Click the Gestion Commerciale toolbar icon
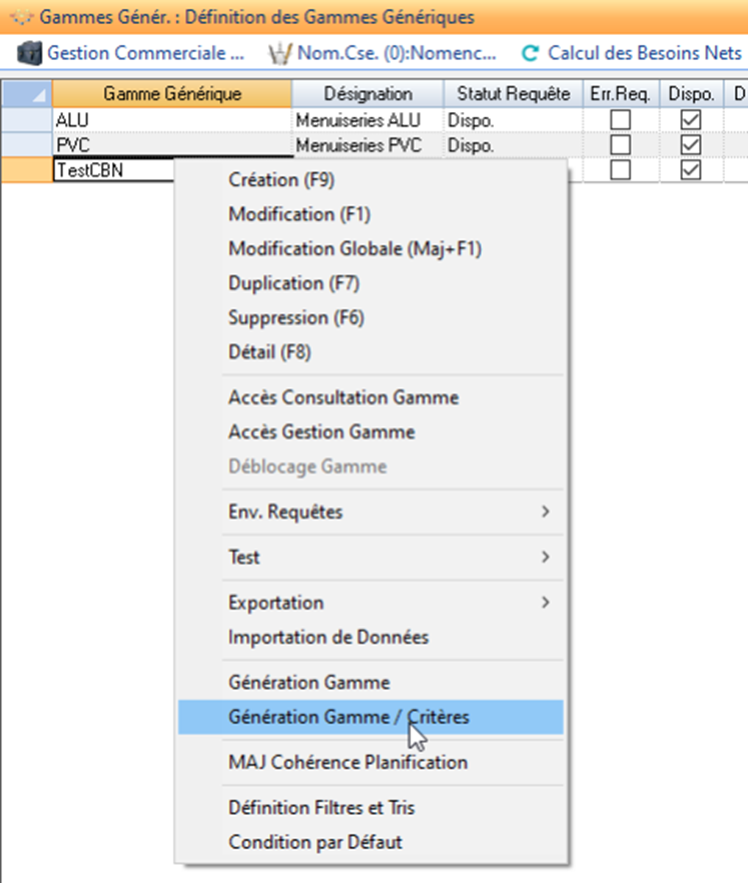 30,52
